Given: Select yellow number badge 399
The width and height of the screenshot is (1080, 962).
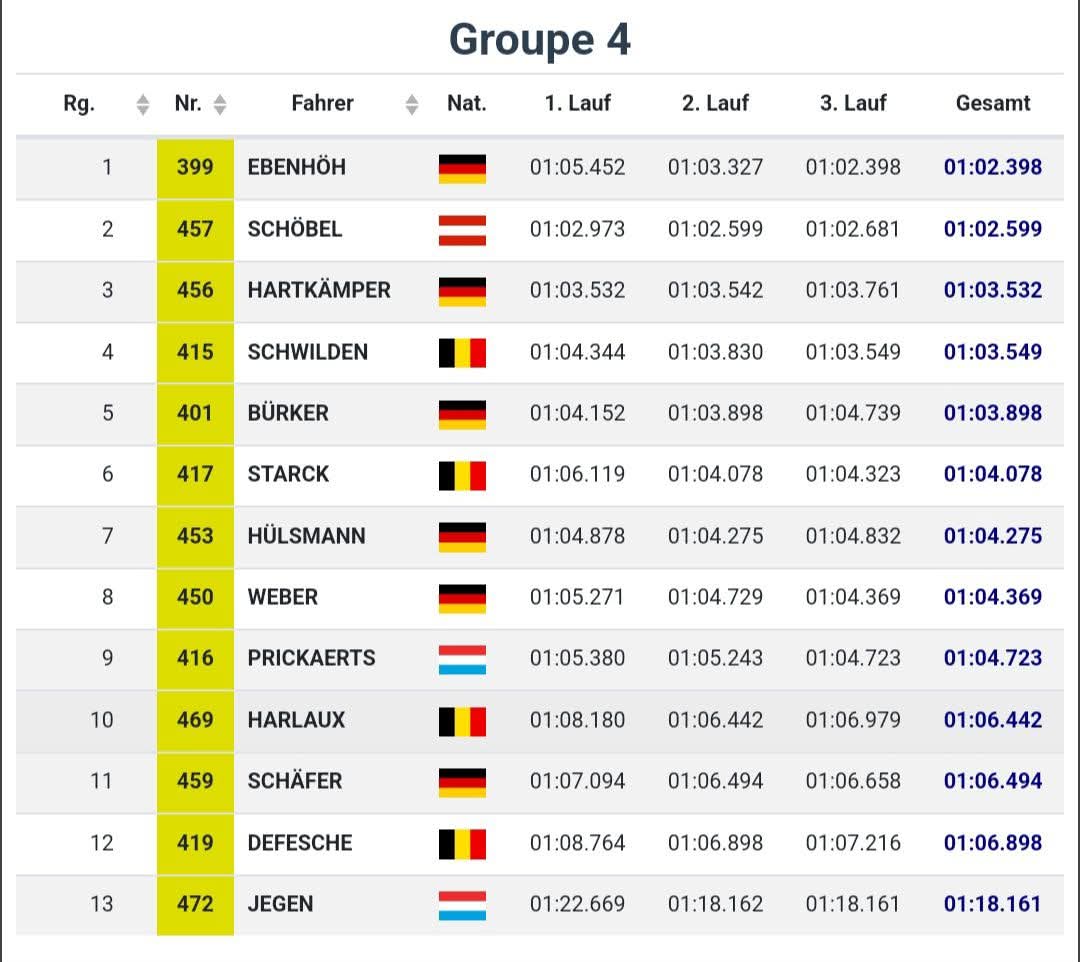Looking at the screenshot, I should (195, 168).
